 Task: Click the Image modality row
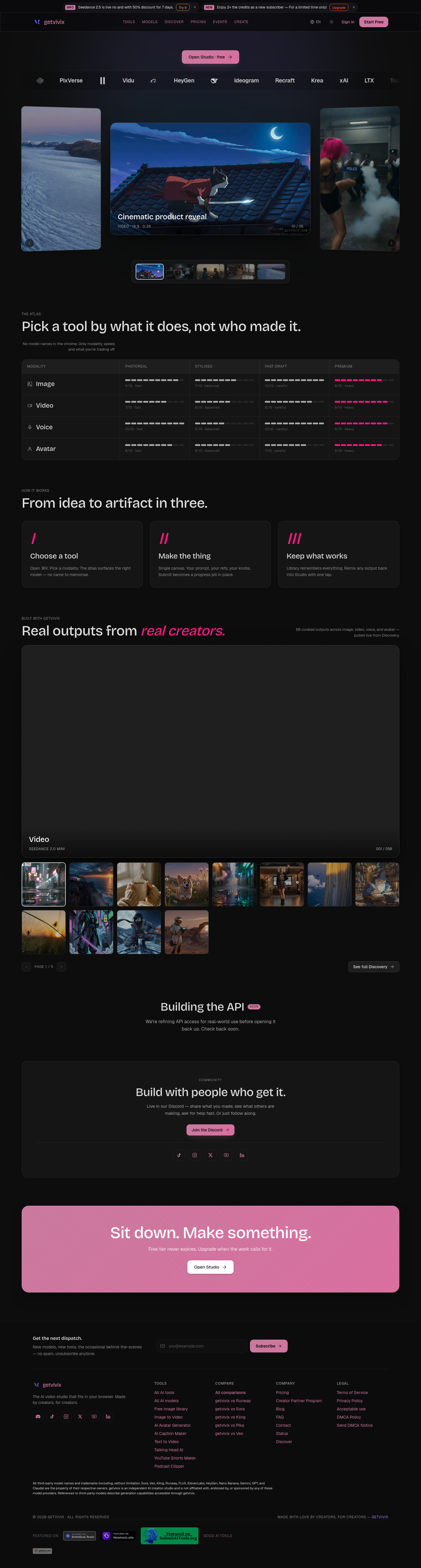(210, 384)
